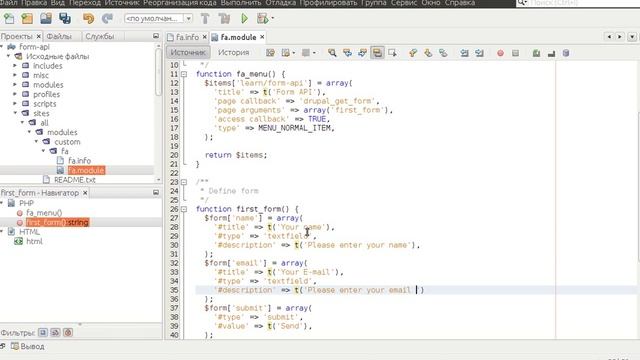Switch to the История history view
Image resolution: width=640 pixels, height=360 pixels.
tap(233, 53)
